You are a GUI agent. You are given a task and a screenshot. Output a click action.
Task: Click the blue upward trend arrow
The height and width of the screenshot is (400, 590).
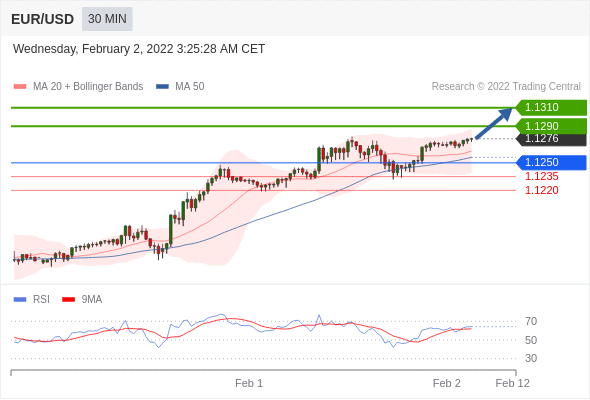[x=494, y=123]
